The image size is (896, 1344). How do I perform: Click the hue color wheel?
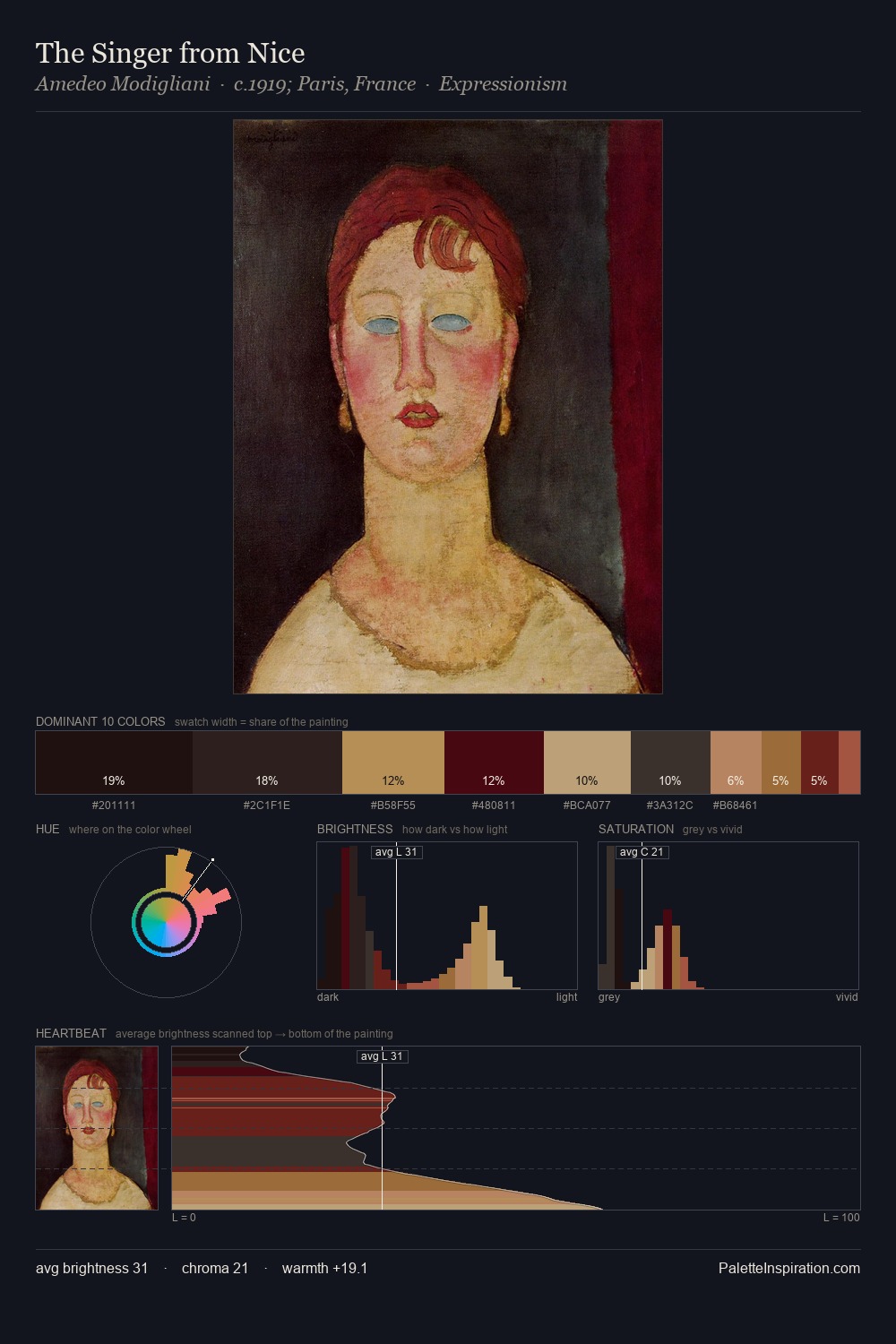point(166,922)
